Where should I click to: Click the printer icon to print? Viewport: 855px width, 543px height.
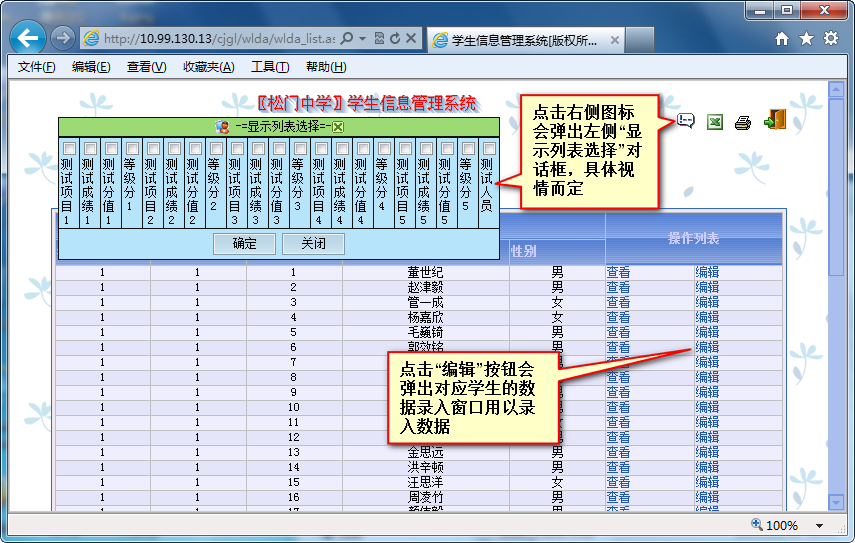pyautogui.click(x=743, y=122)
